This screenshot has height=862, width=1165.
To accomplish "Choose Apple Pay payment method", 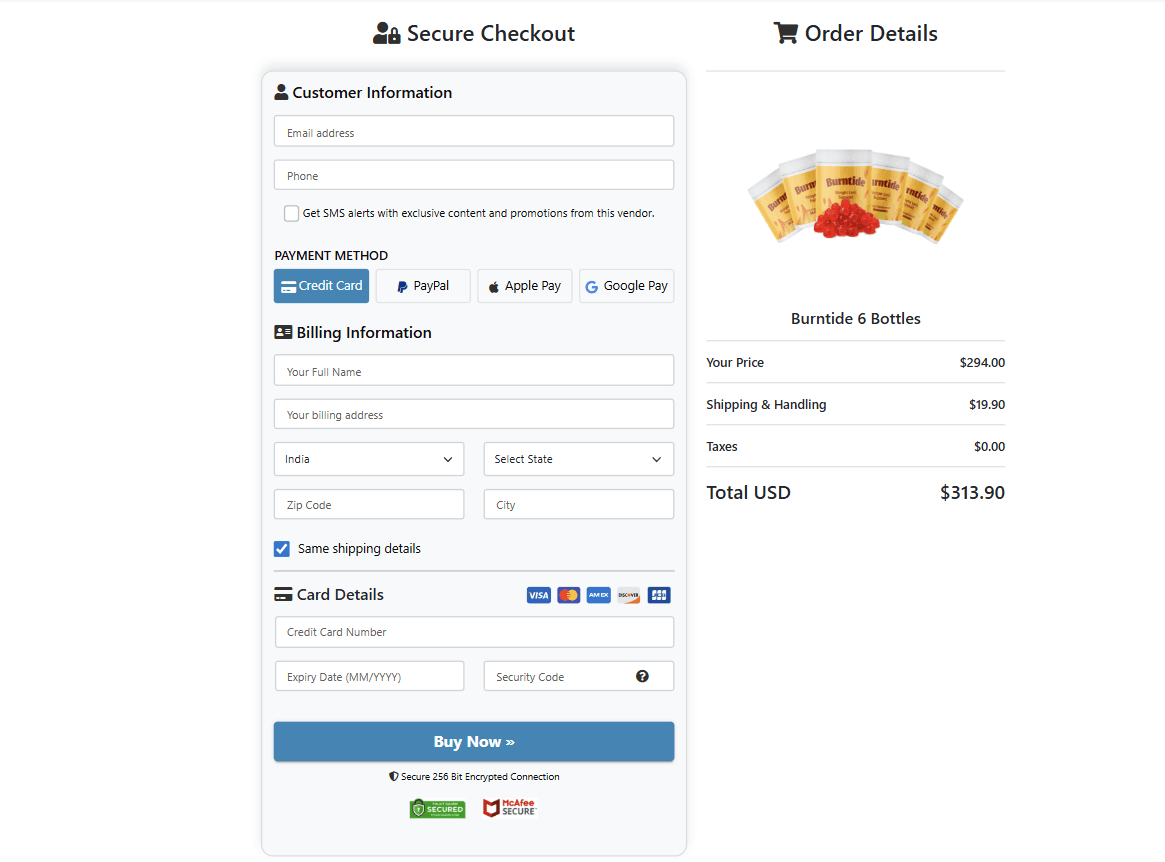I will [x=525, y=286].
